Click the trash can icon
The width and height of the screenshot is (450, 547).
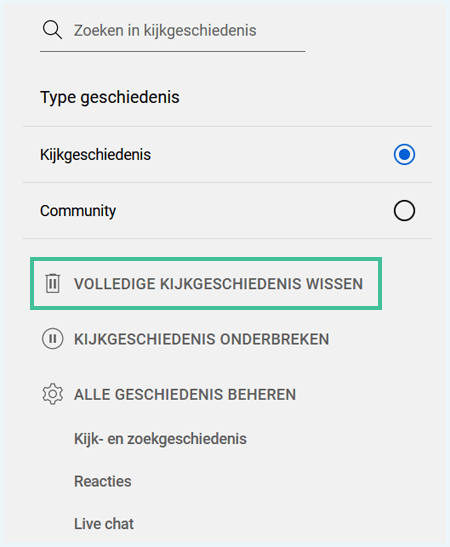(x=53, y=283)
